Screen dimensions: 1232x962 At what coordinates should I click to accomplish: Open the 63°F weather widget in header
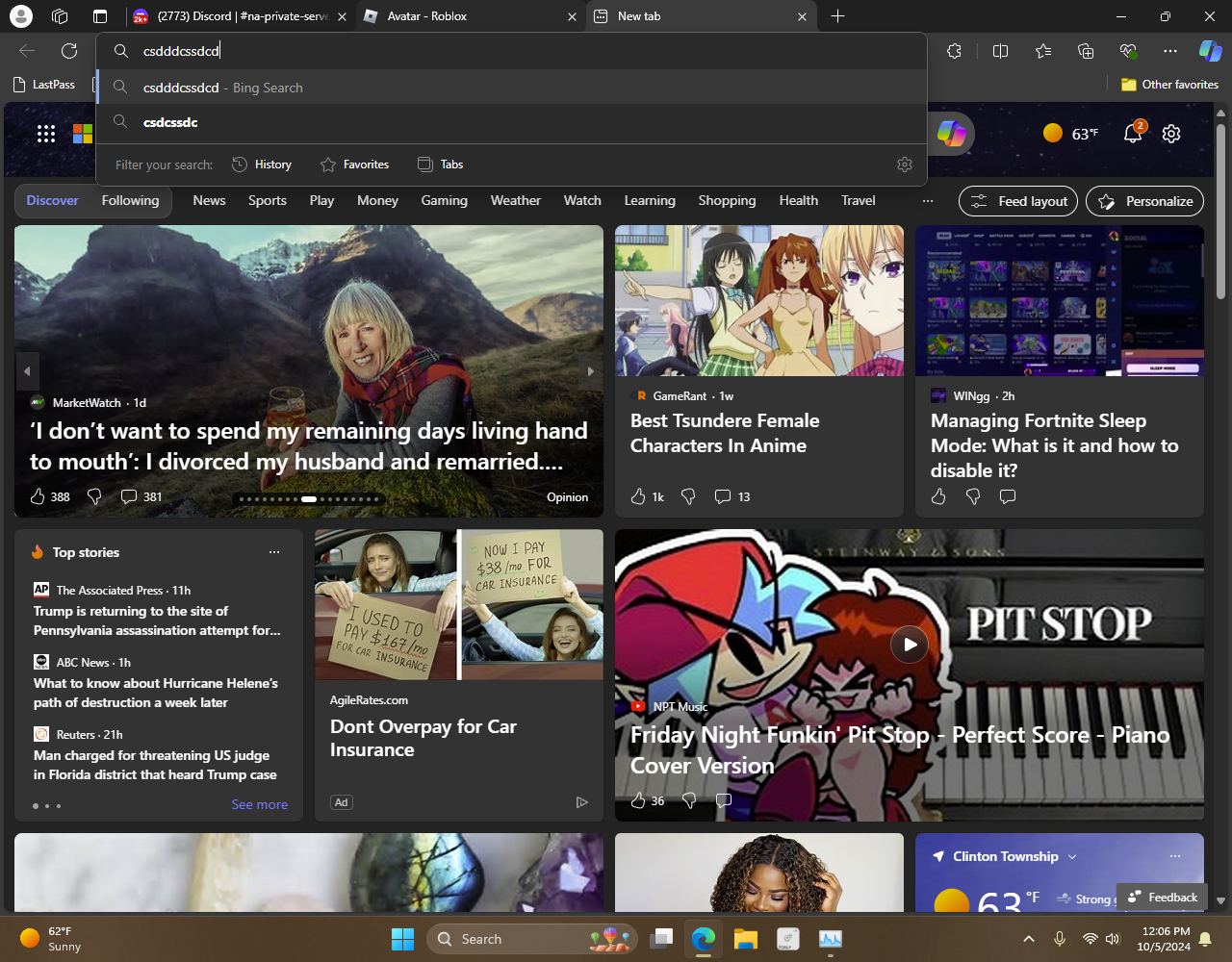1070,134
